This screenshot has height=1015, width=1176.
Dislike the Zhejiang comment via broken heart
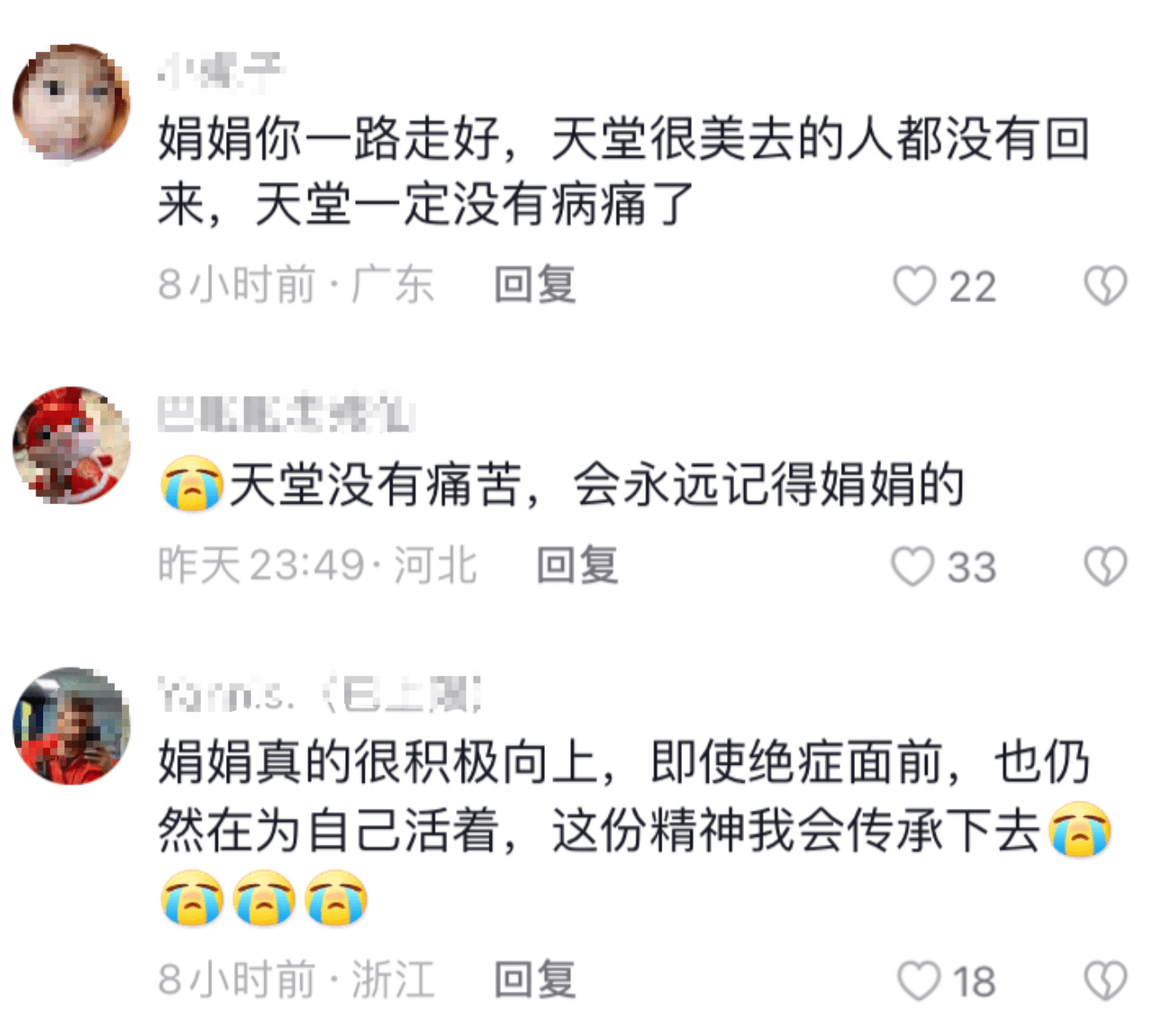[x=1105, y=981]
